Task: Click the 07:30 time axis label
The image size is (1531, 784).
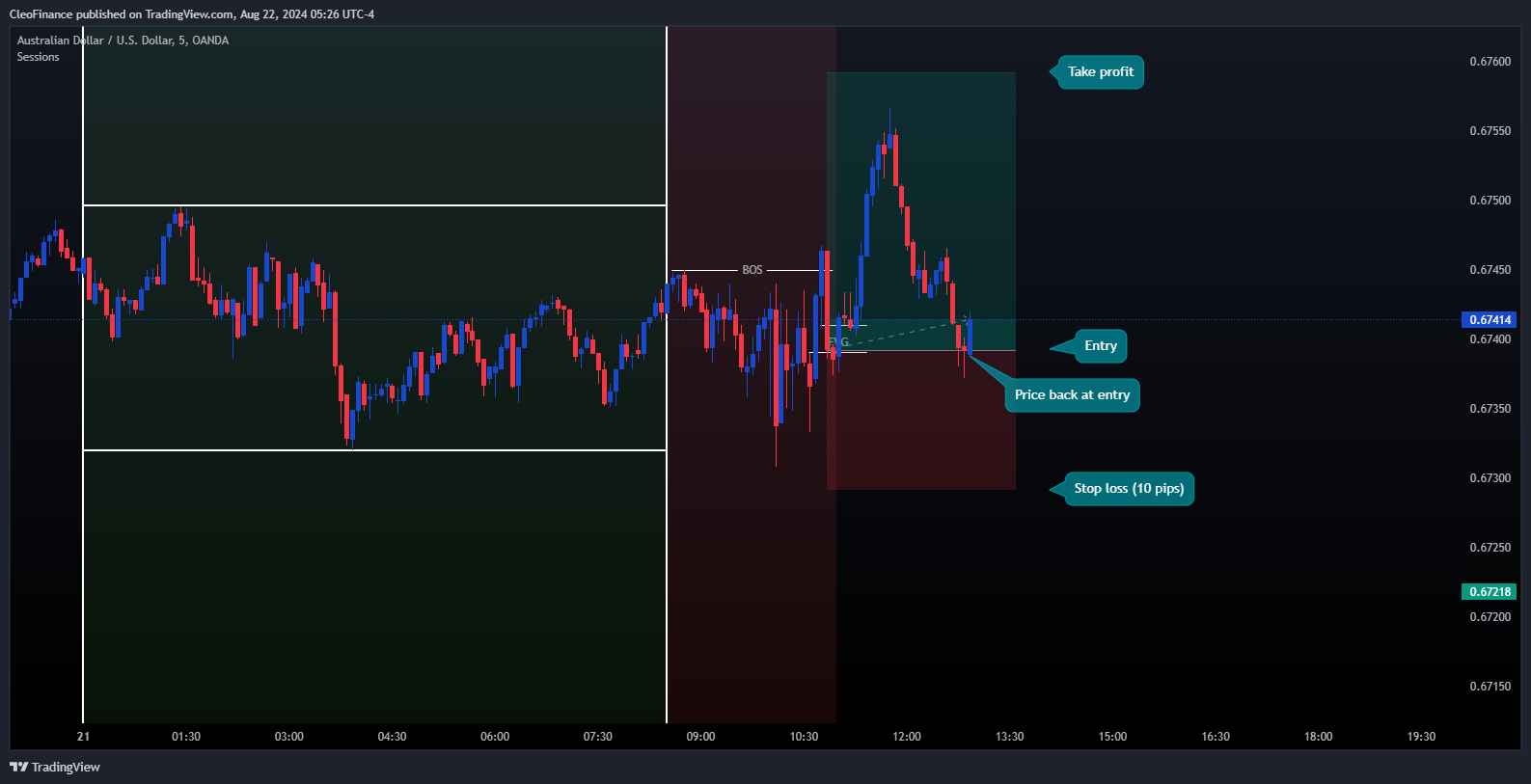Action: point(598,737)
